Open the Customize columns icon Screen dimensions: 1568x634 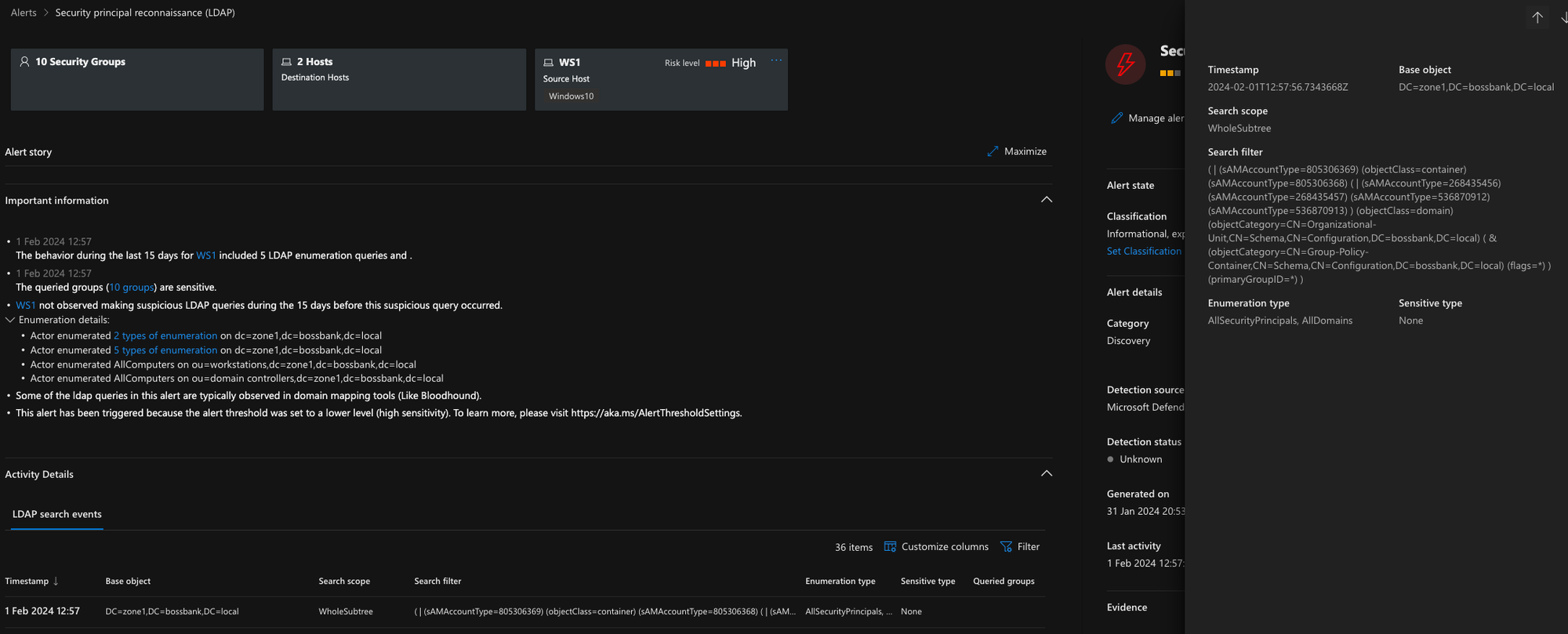(890, 546)
